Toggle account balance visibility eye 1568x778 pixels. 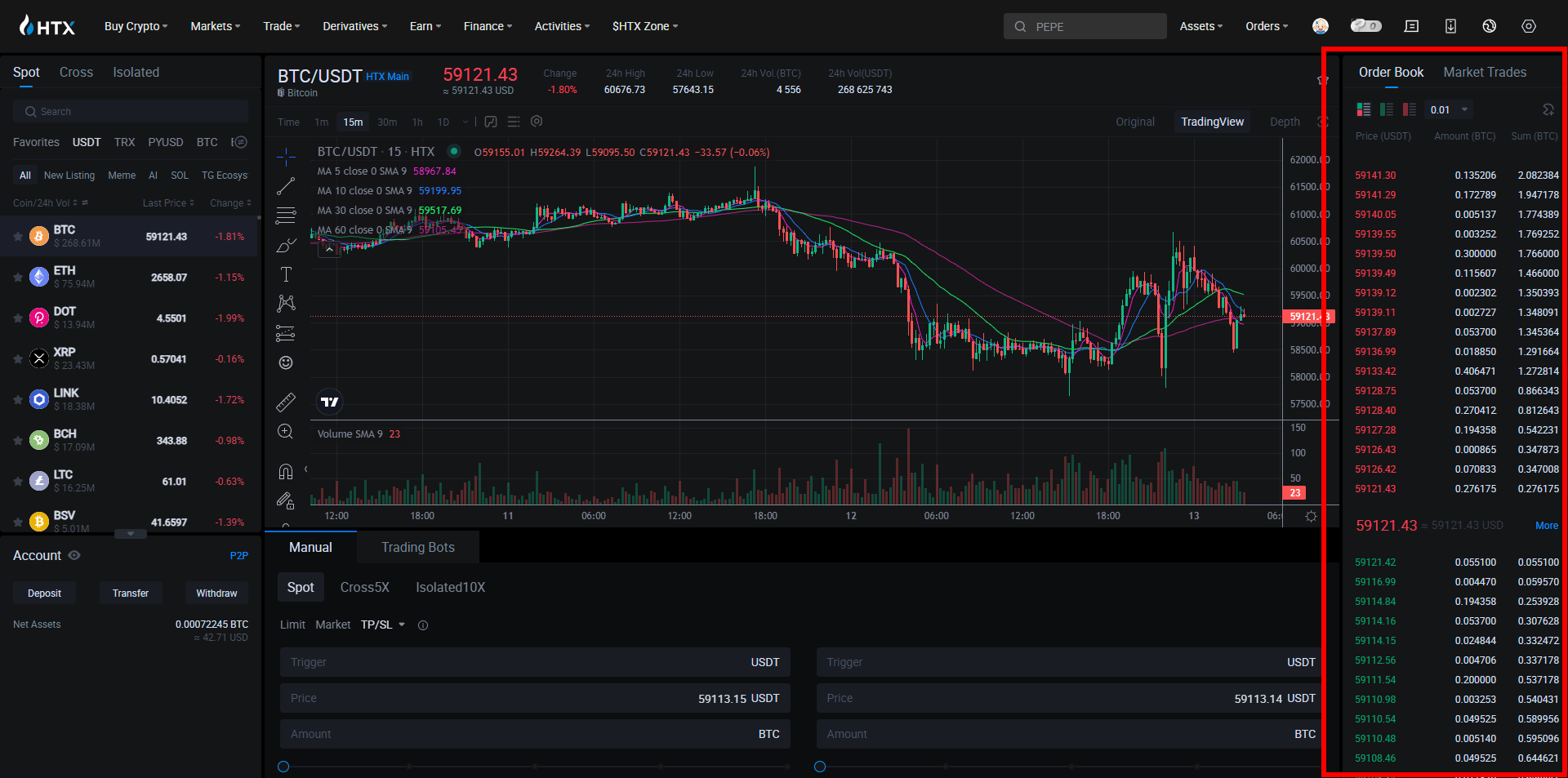[74, 555]
